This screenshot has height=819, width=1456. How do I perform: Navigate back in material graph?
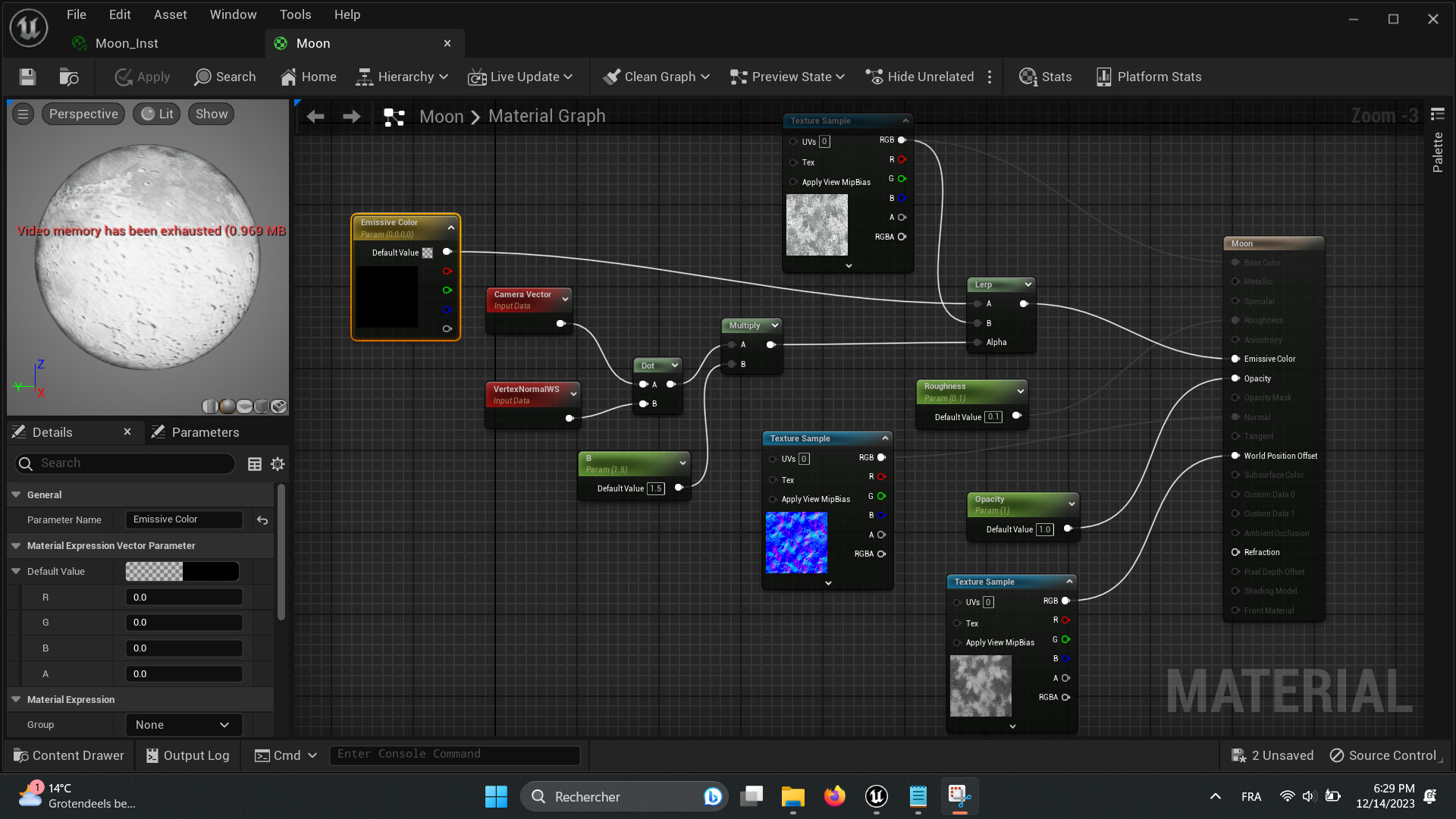[315, 116]
